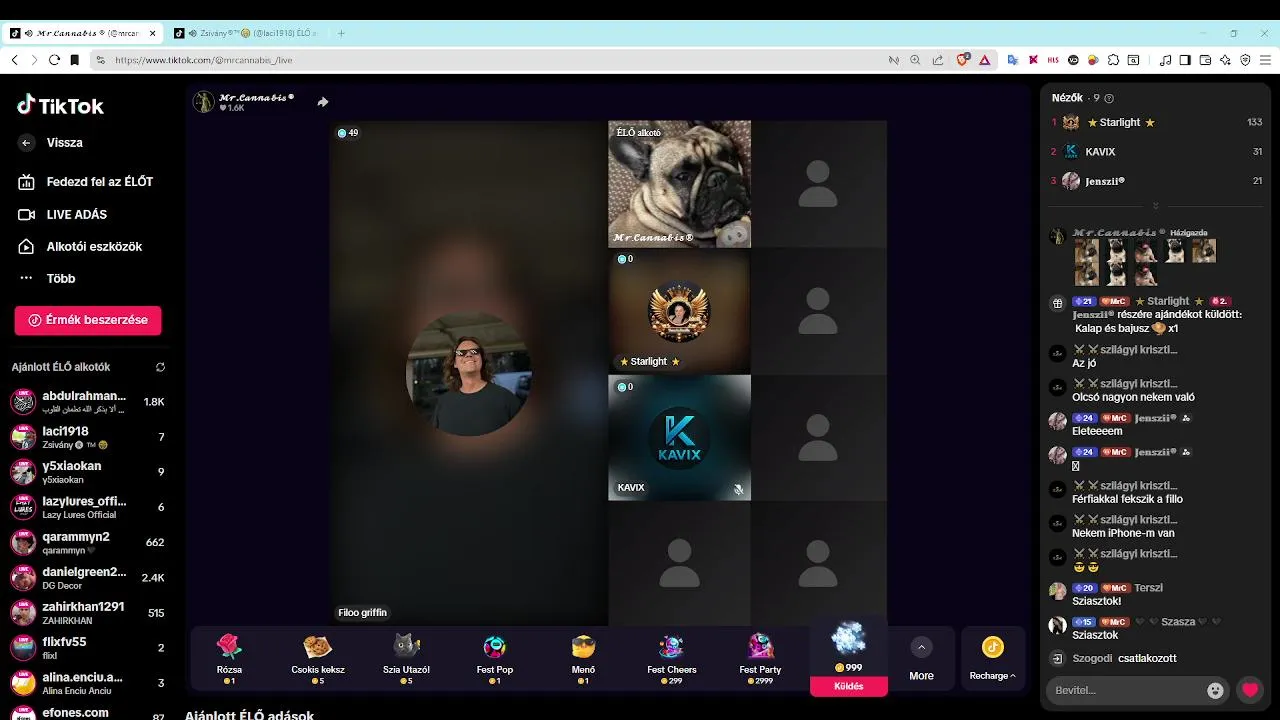Share the Mr.Cannabis live stream
Viewport: 1280px width, 720px height.
[322, 102]
